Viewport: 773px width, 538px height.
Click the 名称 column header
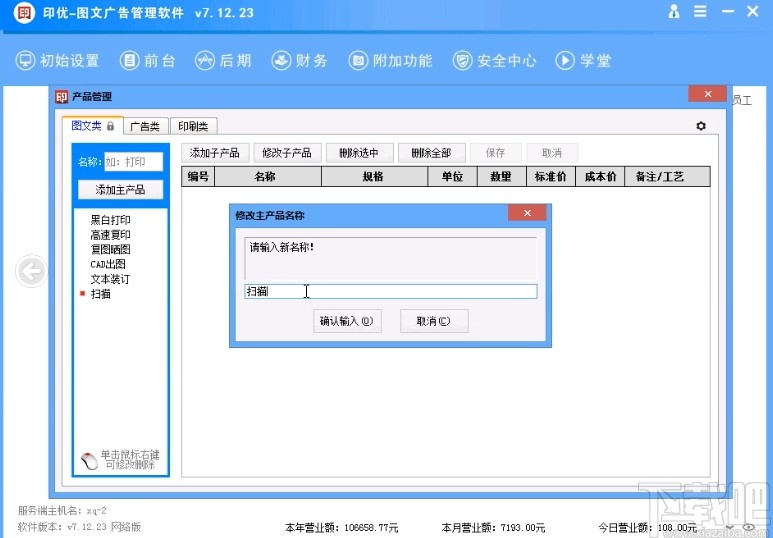(x=268, y=177)
